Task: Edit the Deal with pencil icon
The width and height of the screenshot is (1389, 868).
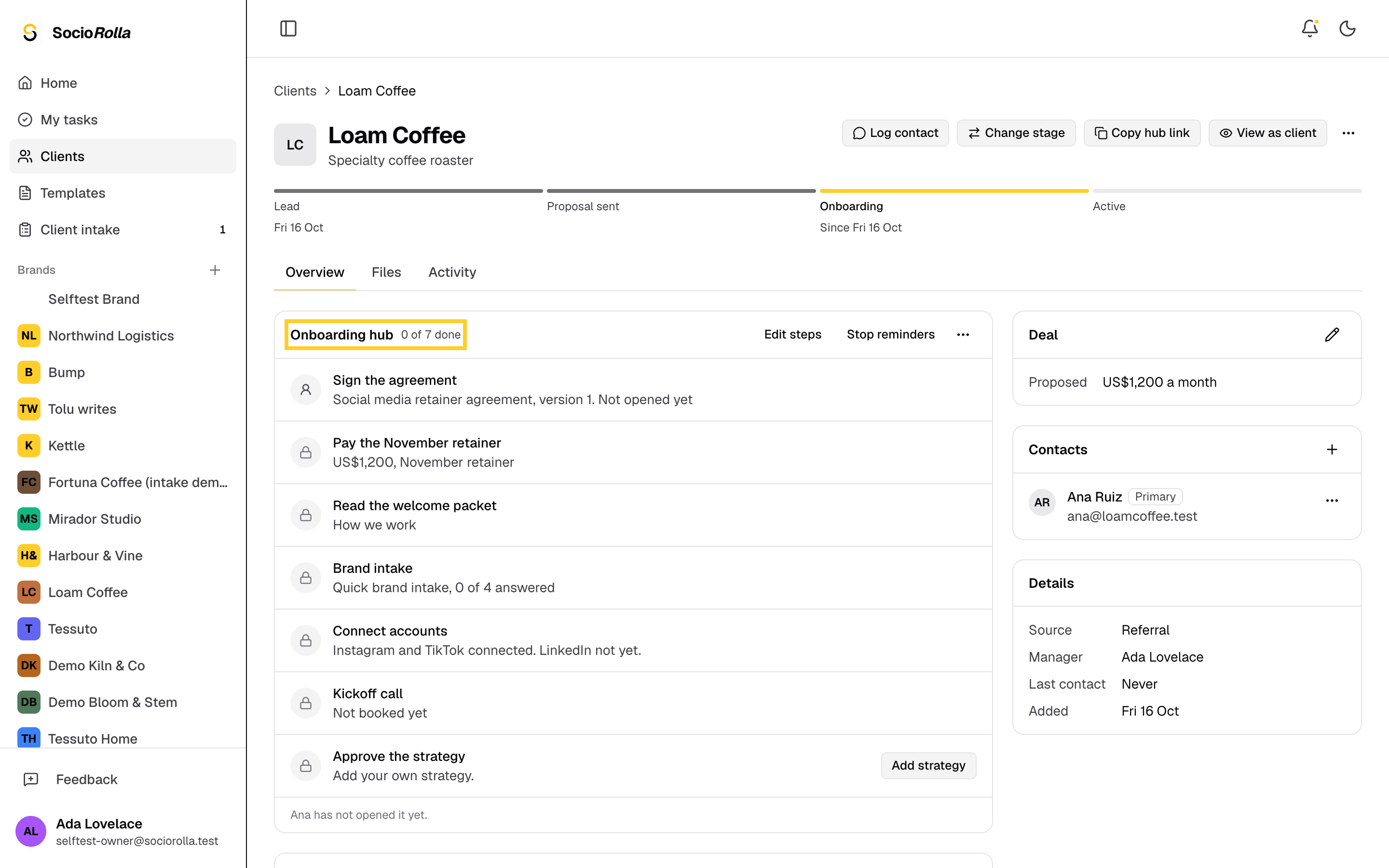Action: point(1332,335)
